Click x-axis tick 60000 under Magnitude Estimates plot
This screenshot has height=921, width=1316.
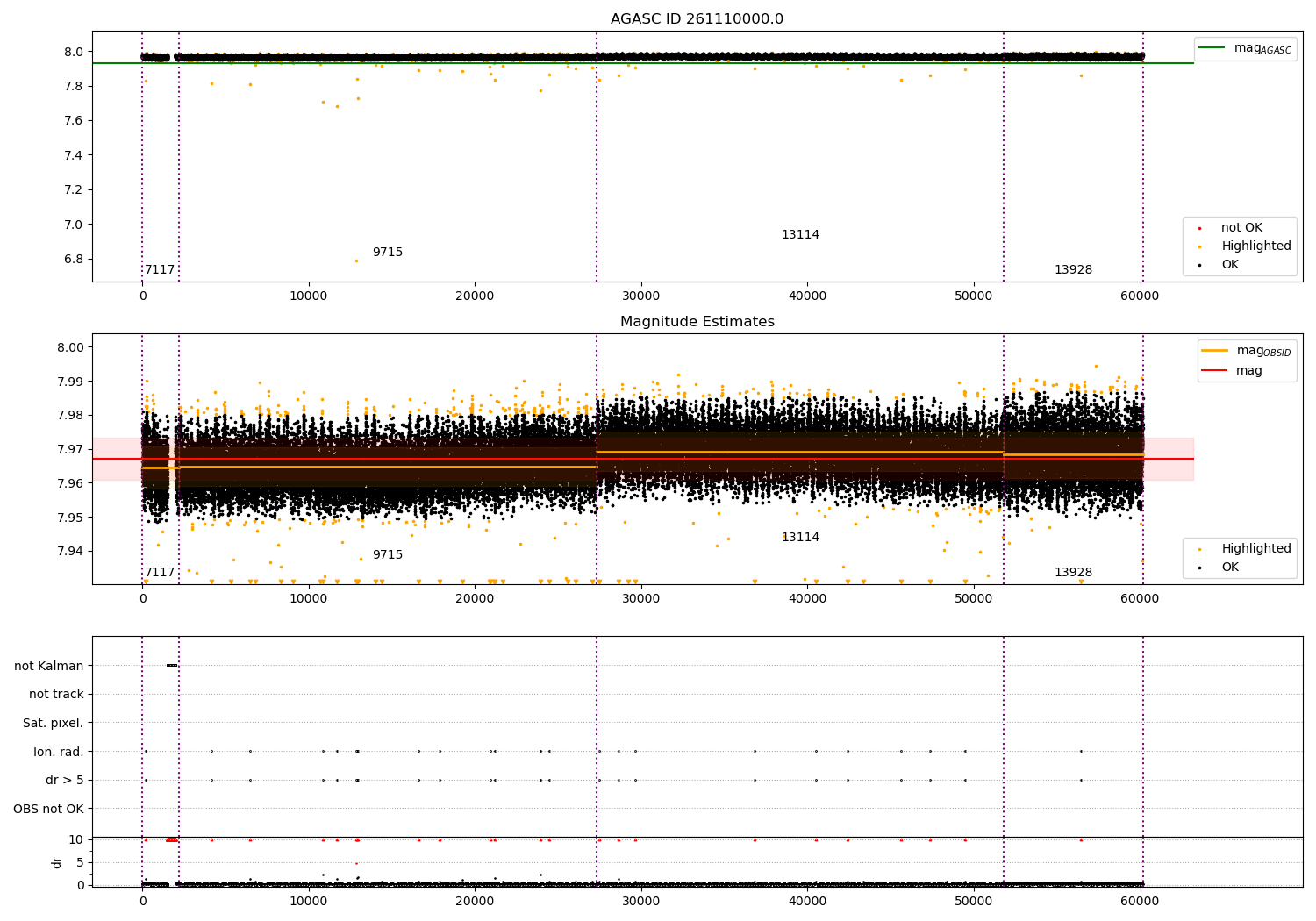click(1140, 599)
